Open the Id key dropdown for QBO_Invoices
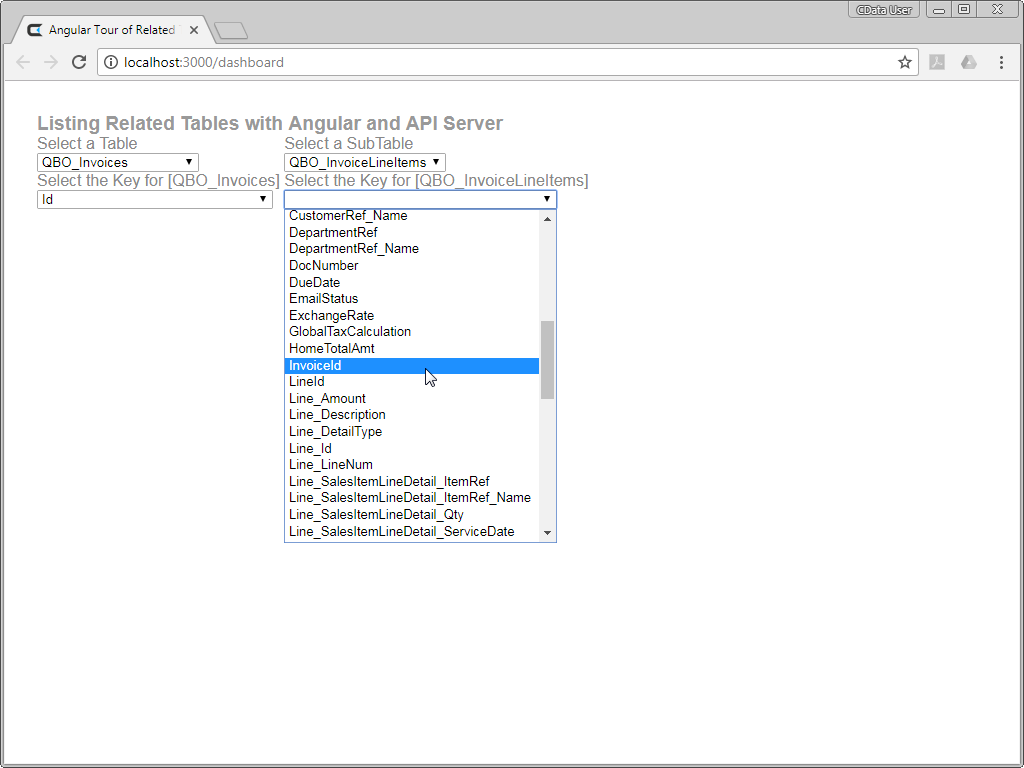This screenshot has width=1024, height=768. [154, 199]
